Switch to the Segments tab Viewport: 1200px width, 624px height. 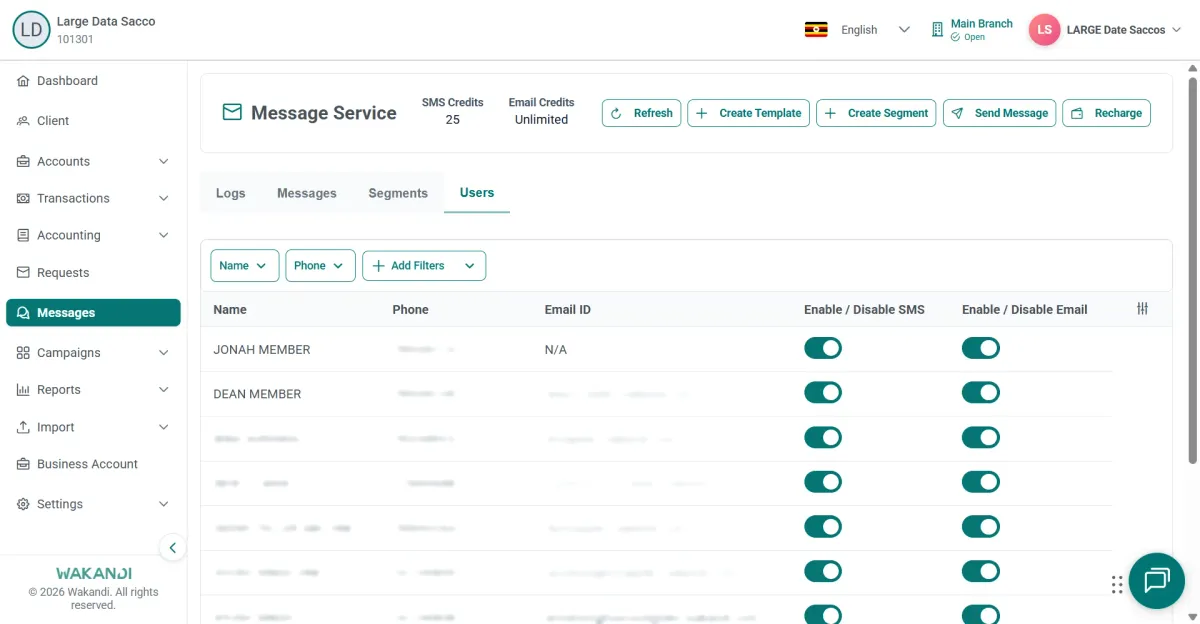[x=398, y=193]
